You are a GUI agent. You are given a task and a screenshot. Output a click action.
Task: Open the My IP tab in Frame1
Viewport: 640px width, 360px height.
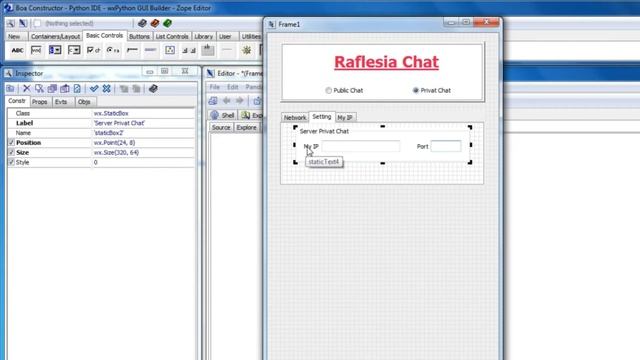pos(345,118)
